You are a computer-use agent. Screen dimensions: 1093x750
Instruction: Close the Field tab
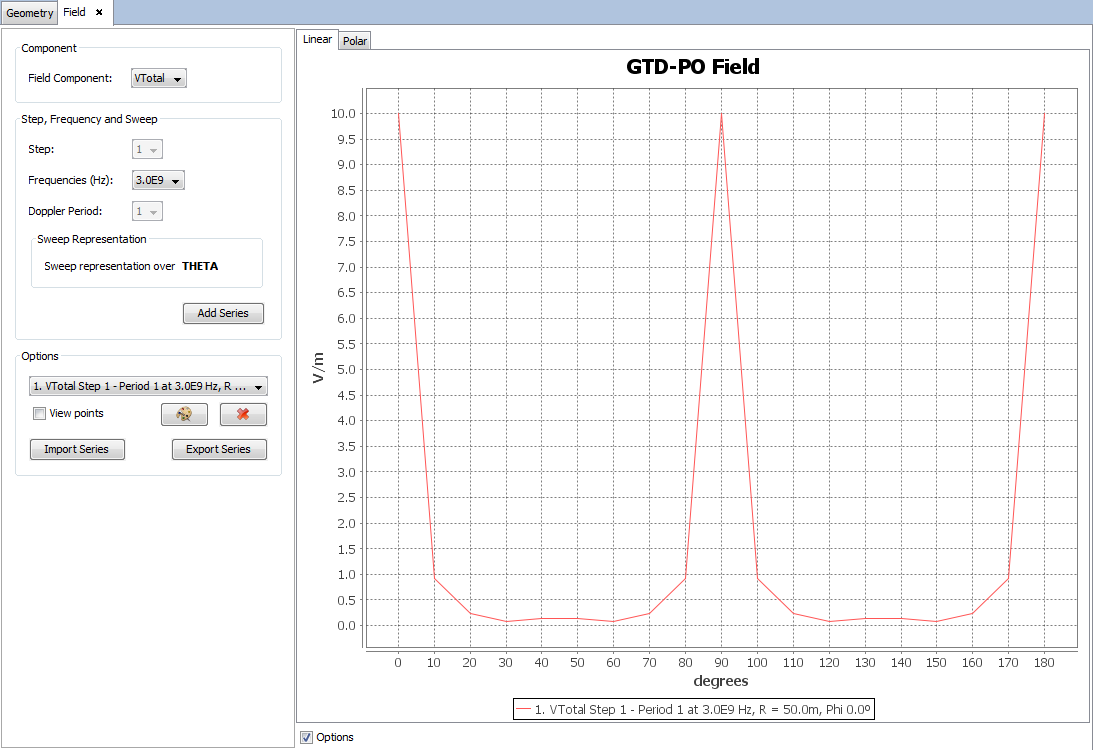[x=99, y=12]
